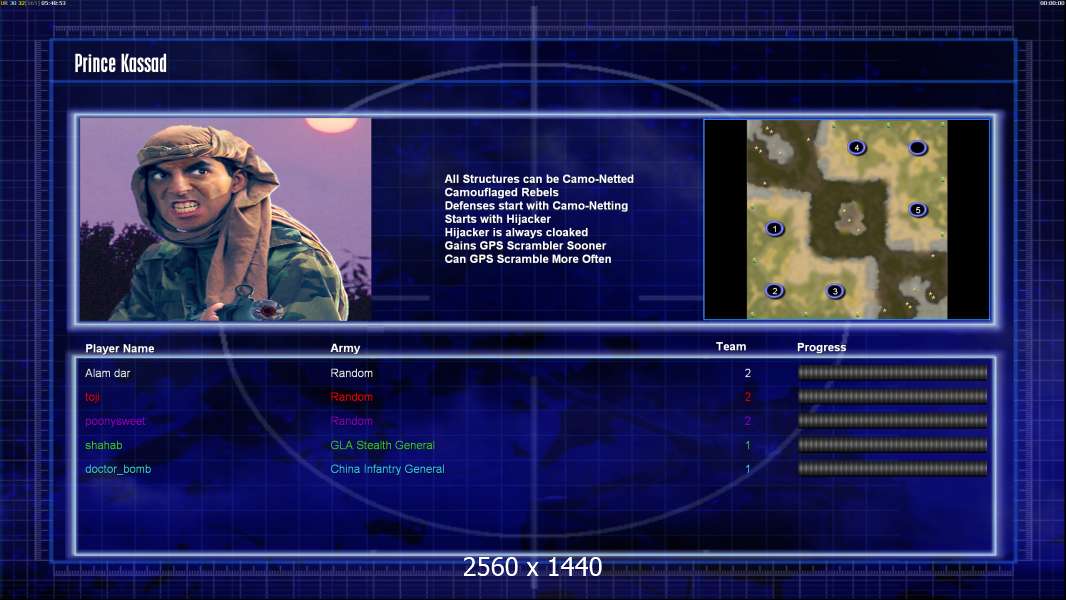Click 'Starts with Hijacker' line
This screenshot has height=600, width=1066.
click(497, 219)
